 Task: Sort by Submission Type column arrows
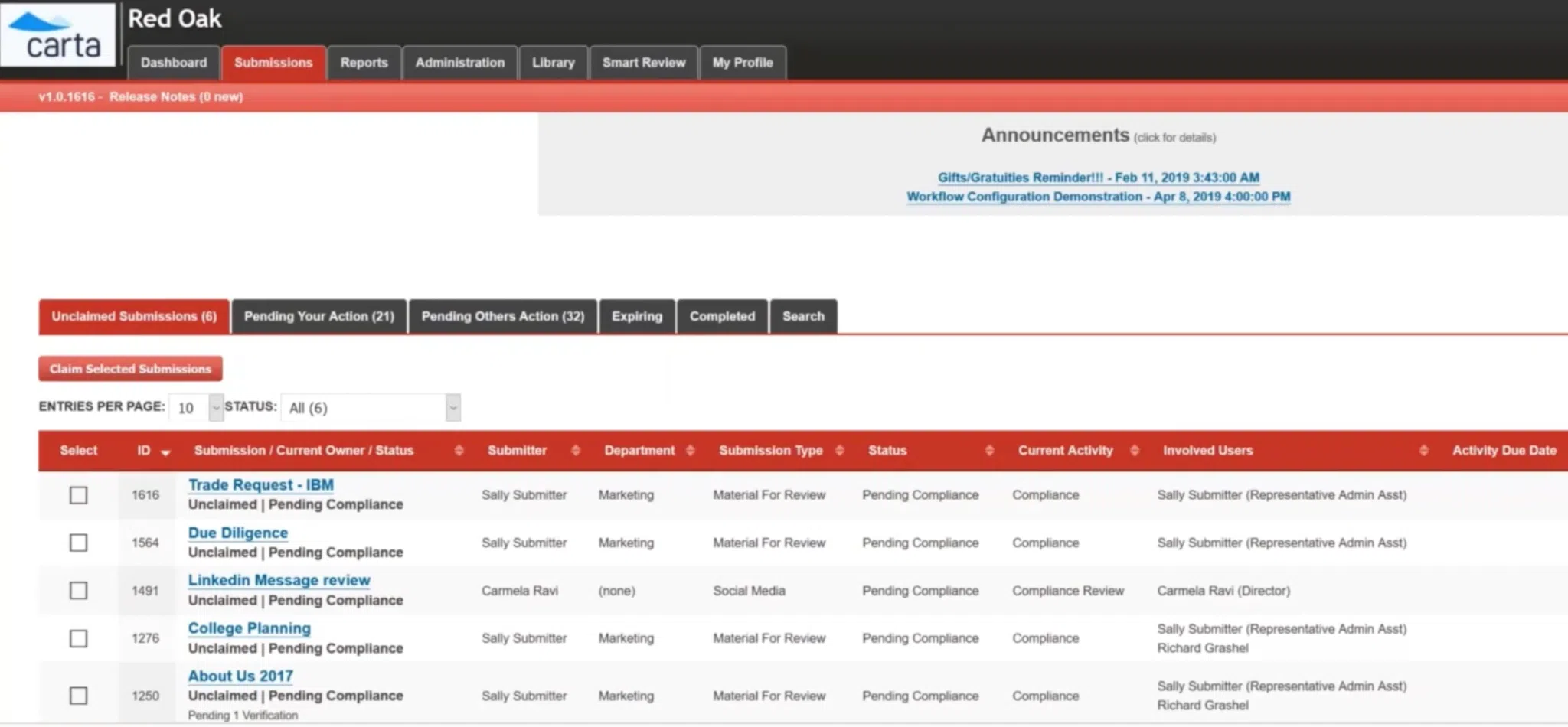point(840,451)
